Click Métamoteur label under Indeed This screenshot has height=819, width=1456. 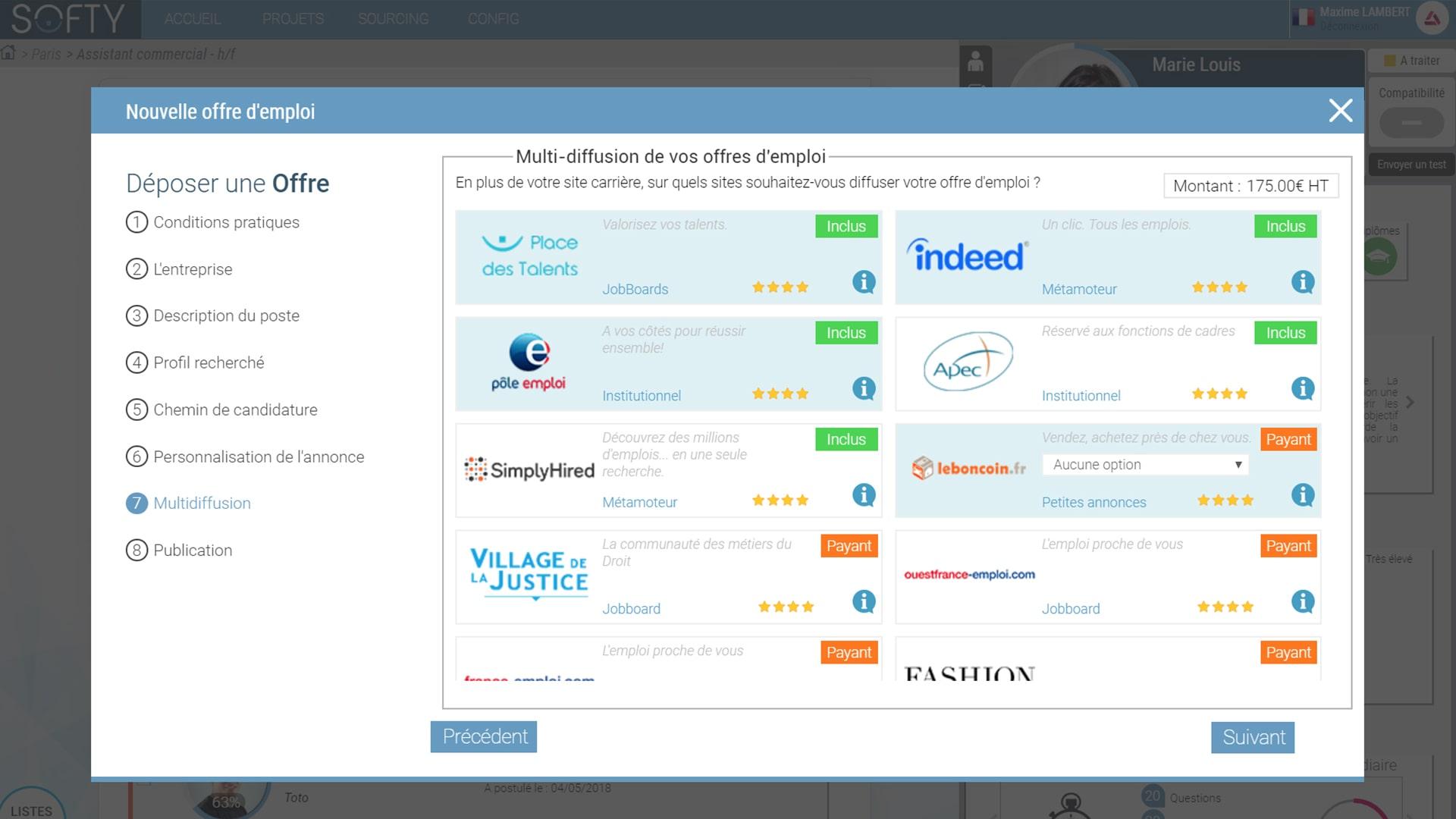[1079, 289]
